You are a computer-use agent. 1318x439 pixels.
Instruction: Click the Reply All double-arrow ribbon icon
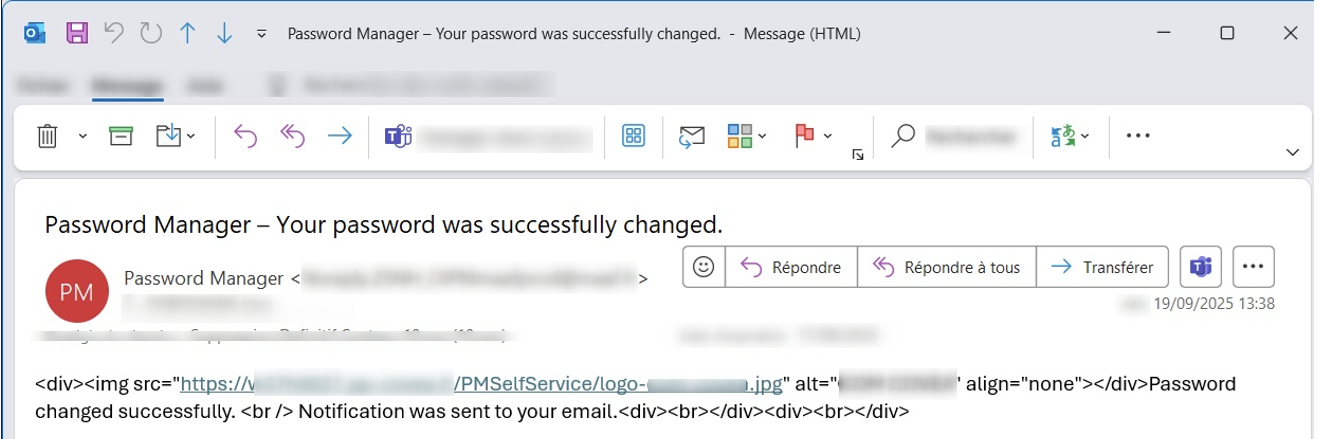(292, 136)
